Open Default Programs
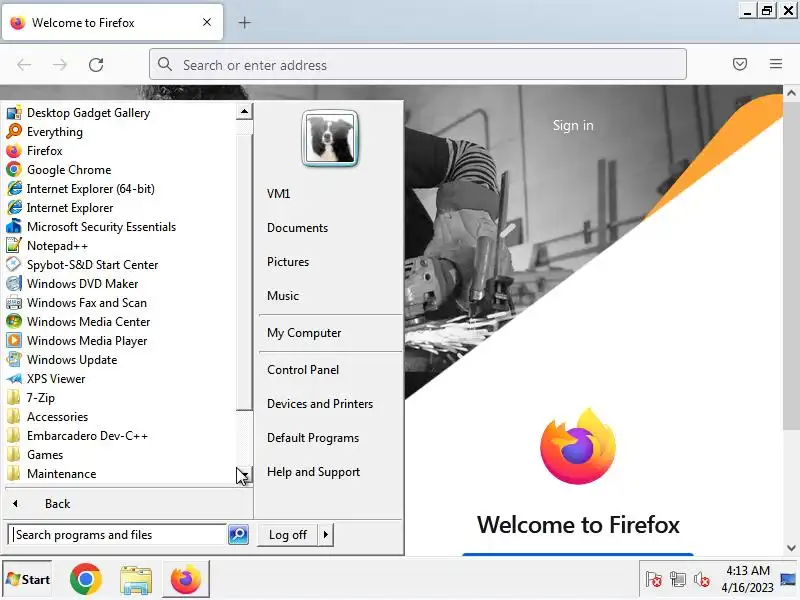This screenshot has width=800, height=600. (x=313, y=438)
